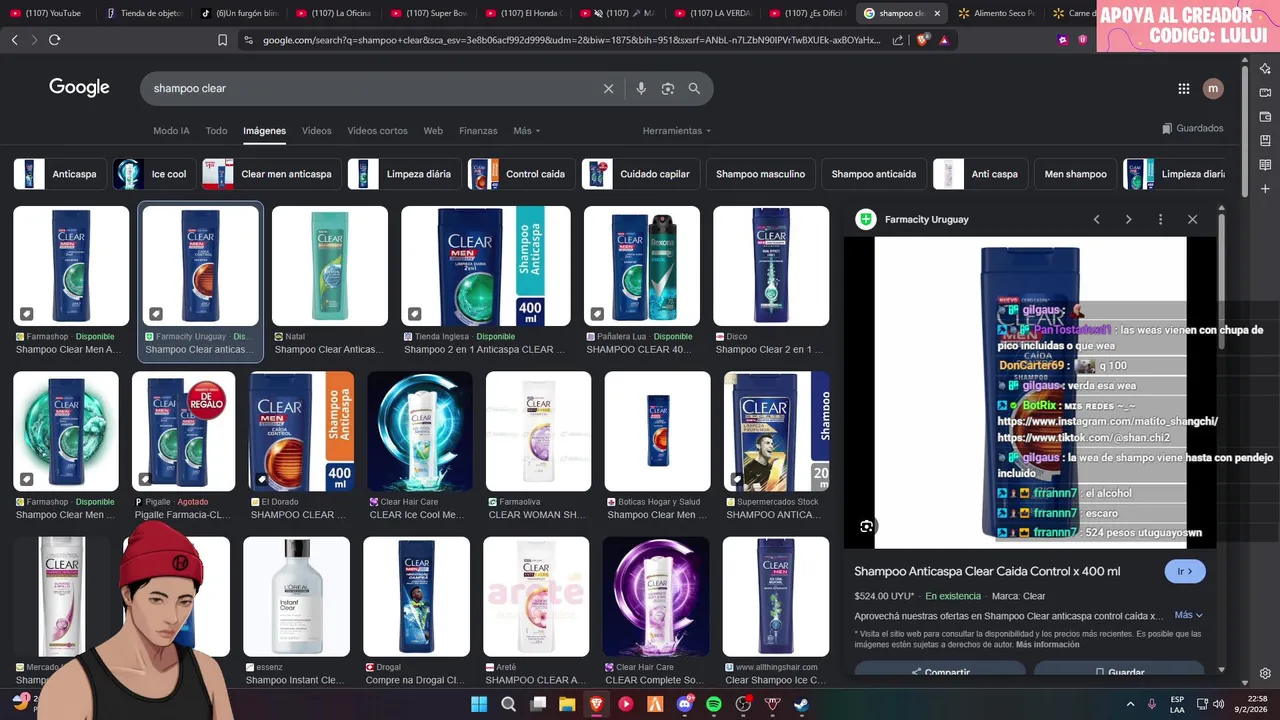
Task: Go back with the browser back arrow
Action: pyautogui.click(x=14, y=40)
